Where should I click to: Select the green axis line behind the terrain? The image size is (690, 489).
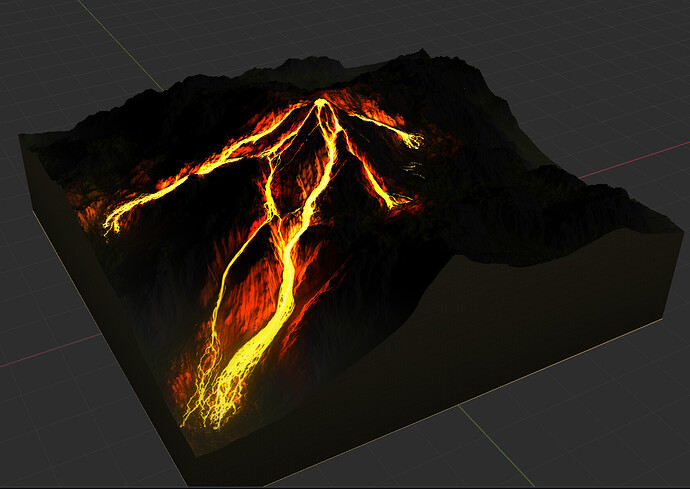click(120, 46)
